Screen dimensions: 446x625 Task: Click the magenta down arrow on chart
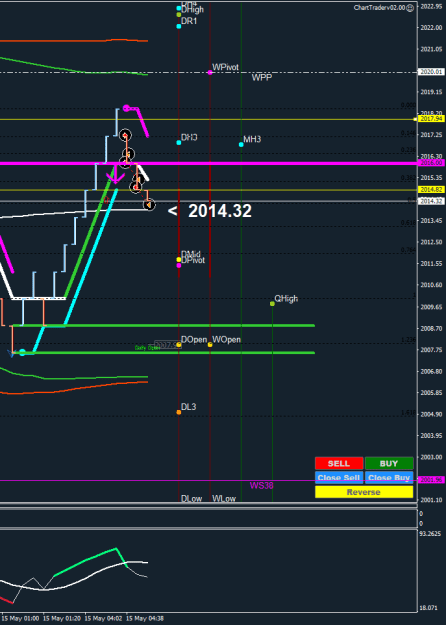coord(115,175)
